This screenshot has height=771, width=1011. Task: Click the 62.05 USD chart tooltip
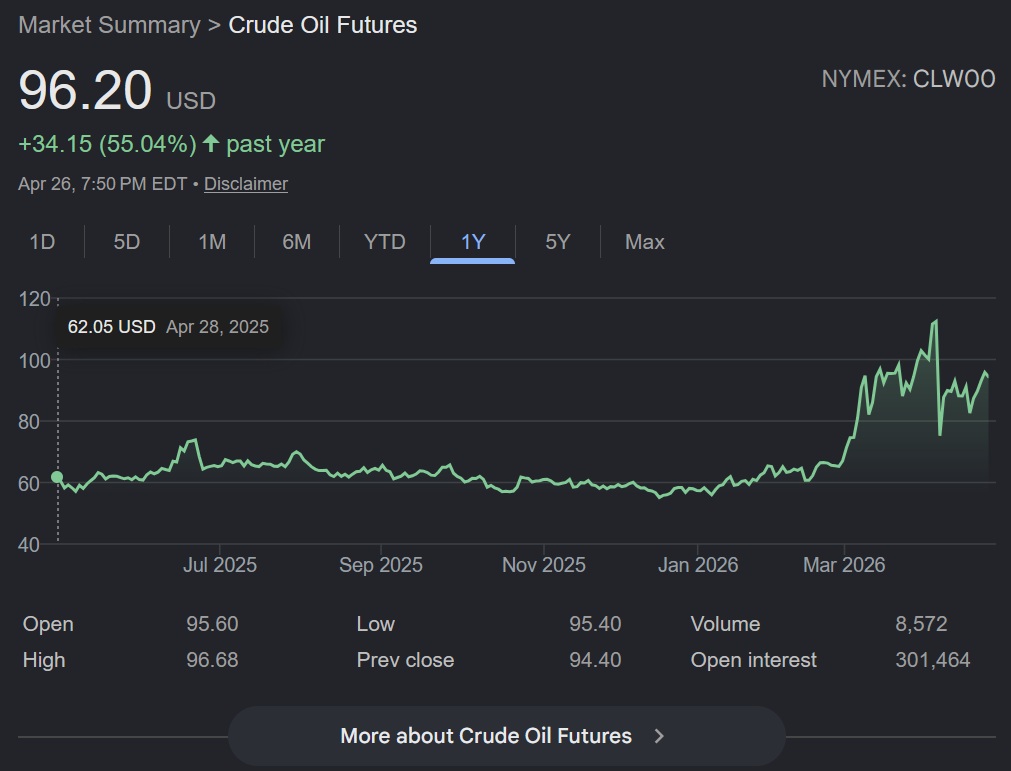(x=168, y=327)
